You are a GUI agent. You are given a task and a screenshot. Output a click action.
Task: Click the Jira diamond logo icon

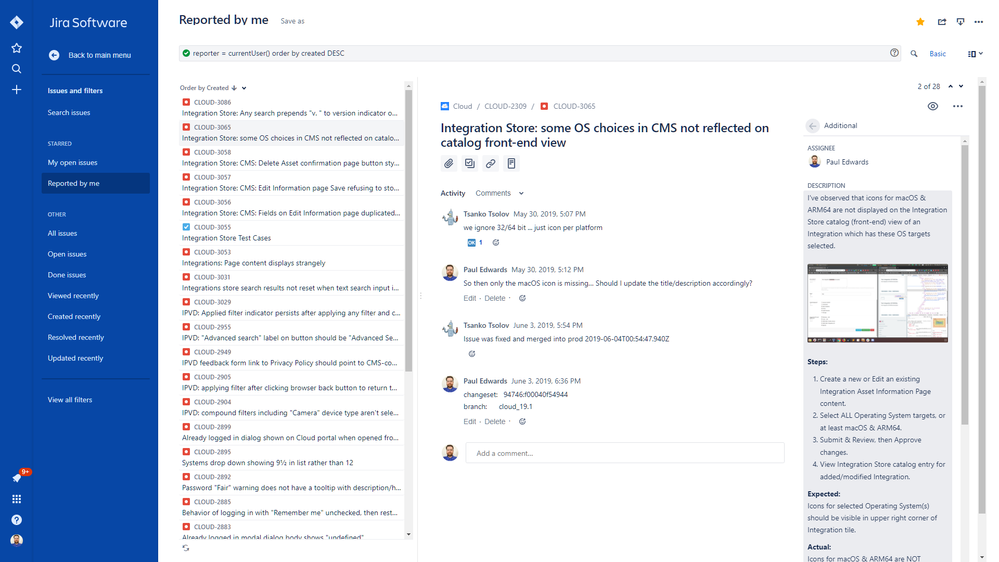[x=17, y=22]
